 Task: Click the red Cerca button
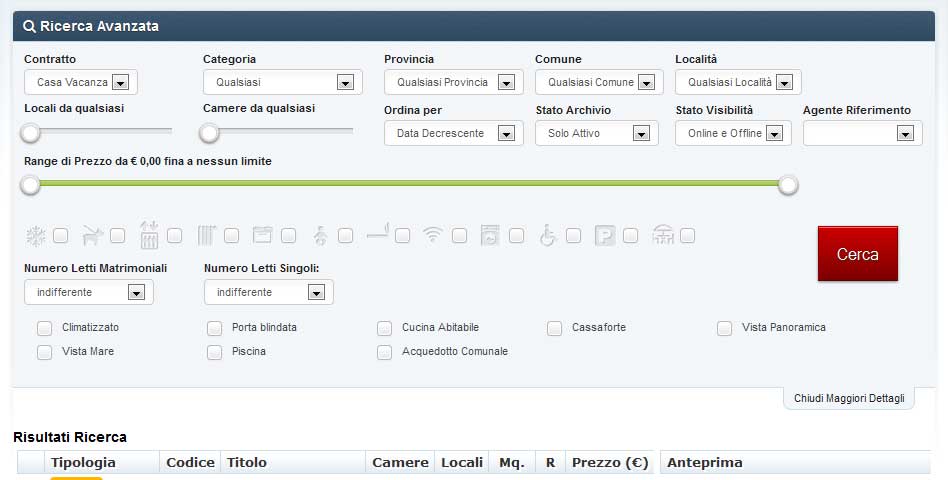click(x=857, y=254)
